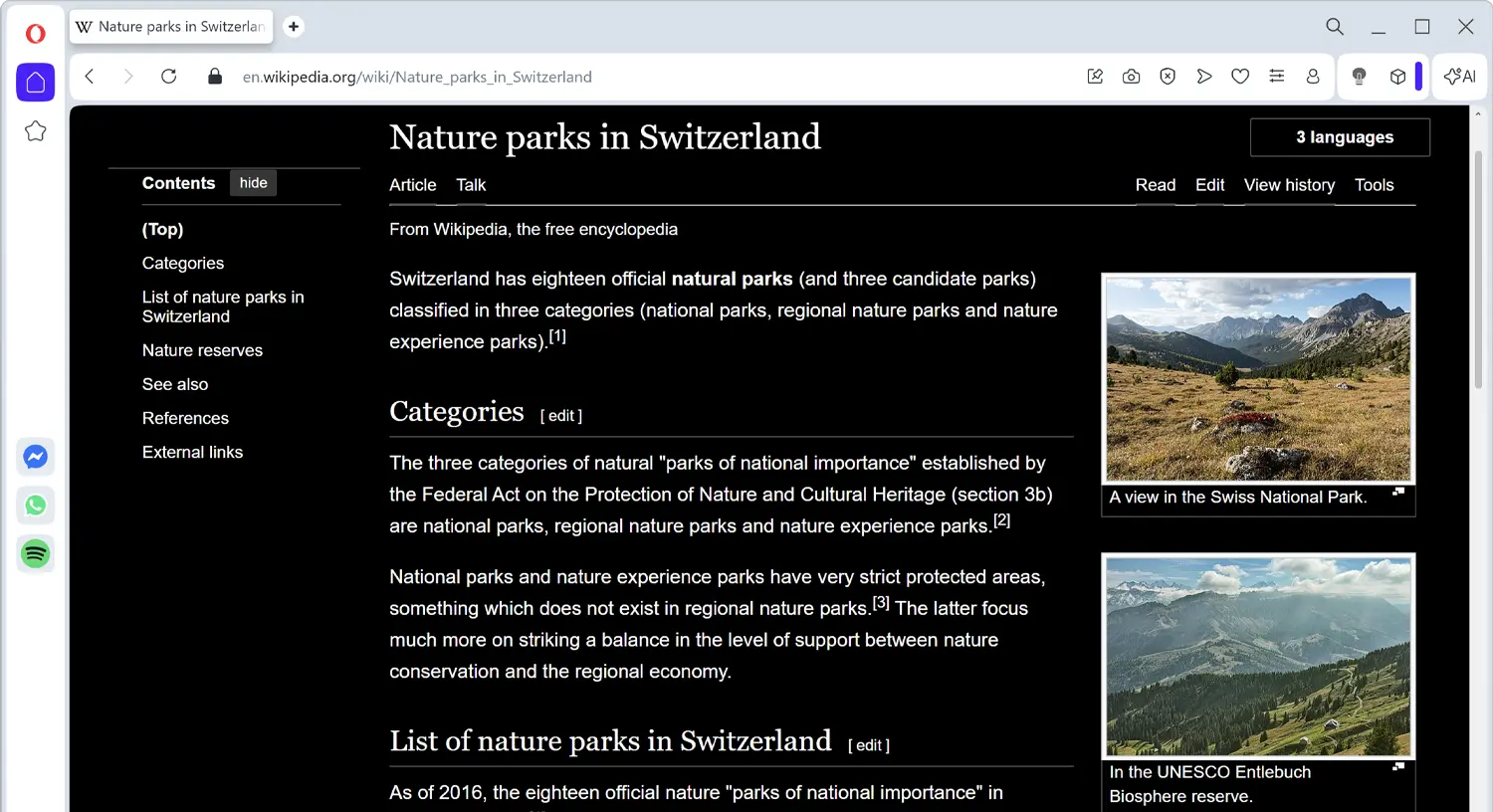
Task: Open Easy Setup with the sliders icon
Action: pos(1277,76)
